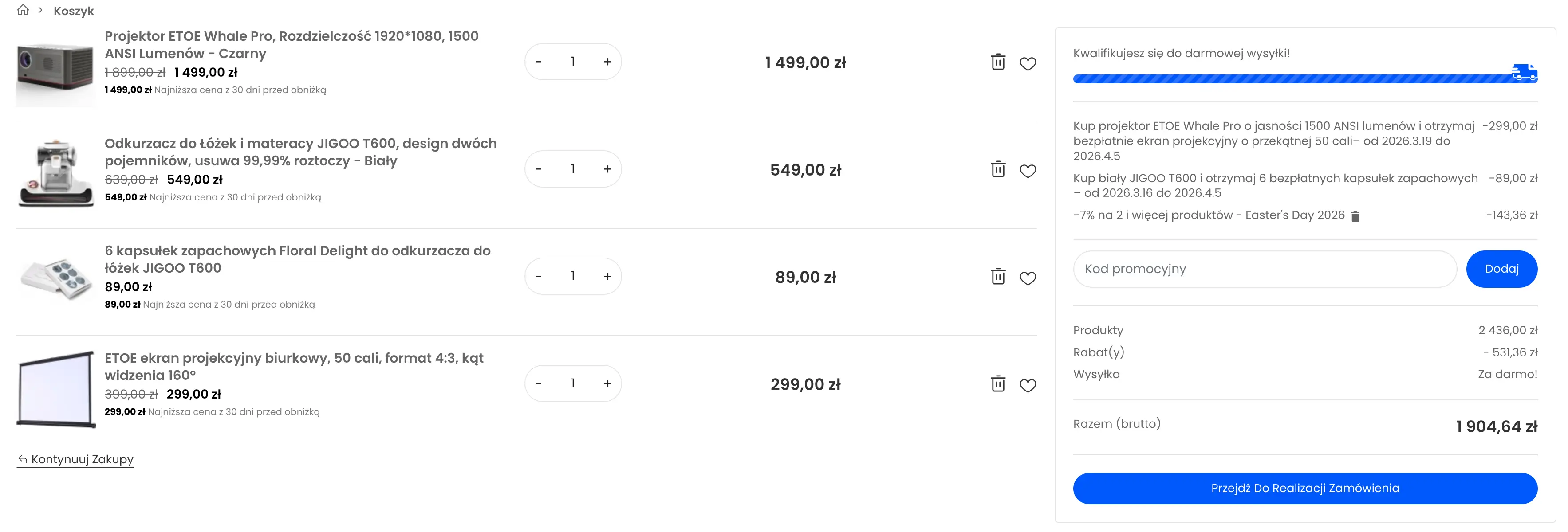Click the home breadcrumb icon

[x=24, y=10]
